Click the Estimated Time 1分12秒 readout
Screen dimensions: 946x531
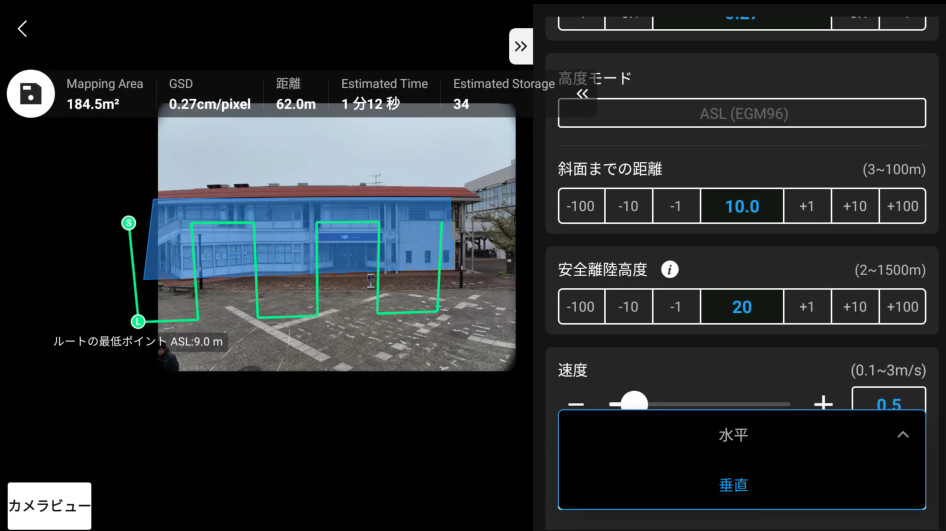click(384, 94)
